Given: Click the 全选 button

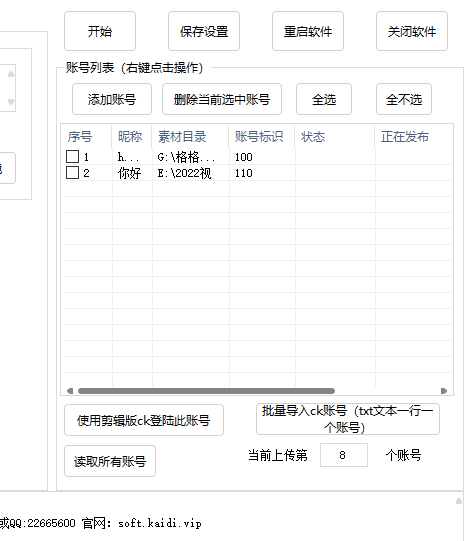Looking at the screenshot, I should (324, 99).
